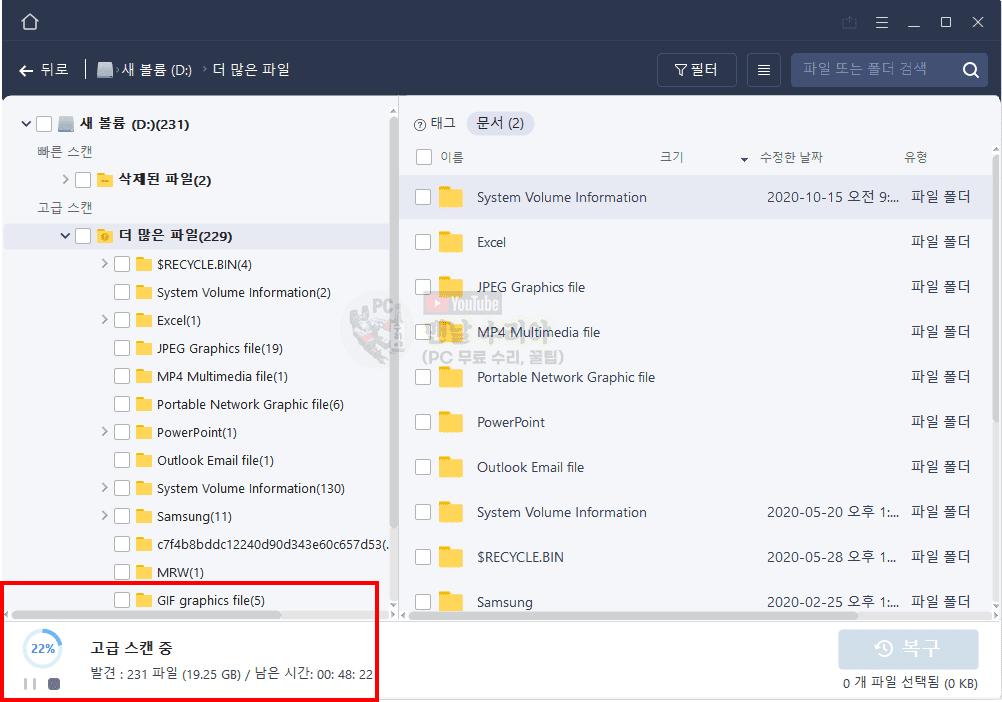This screenshot has height=702, width=1002.
Task: Stop the advanced scan
Action: pos(54,684)
